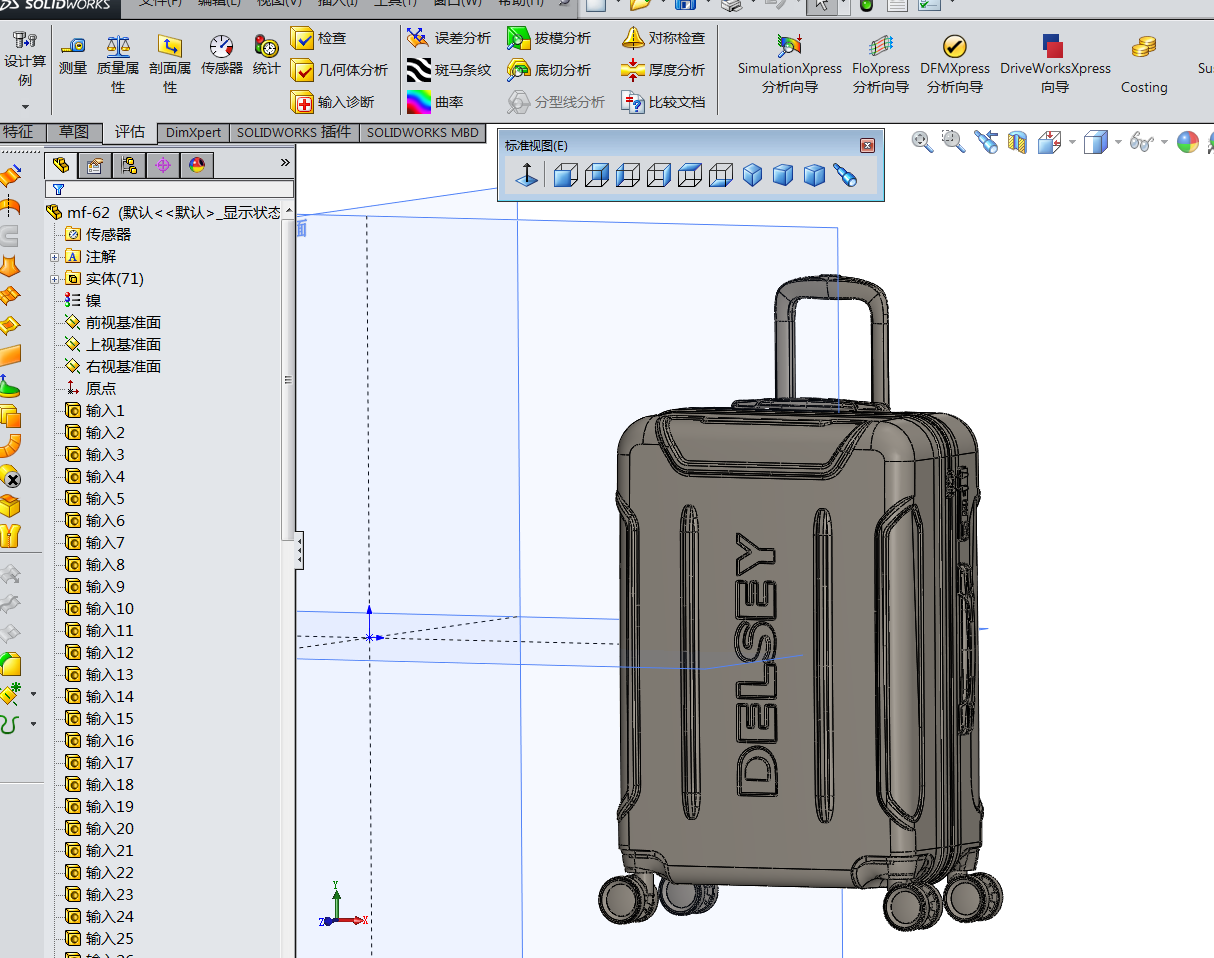Launch DFMXpress analysis wizard
This screenshot has height=958, width=1214.
[x=955, y=64]
